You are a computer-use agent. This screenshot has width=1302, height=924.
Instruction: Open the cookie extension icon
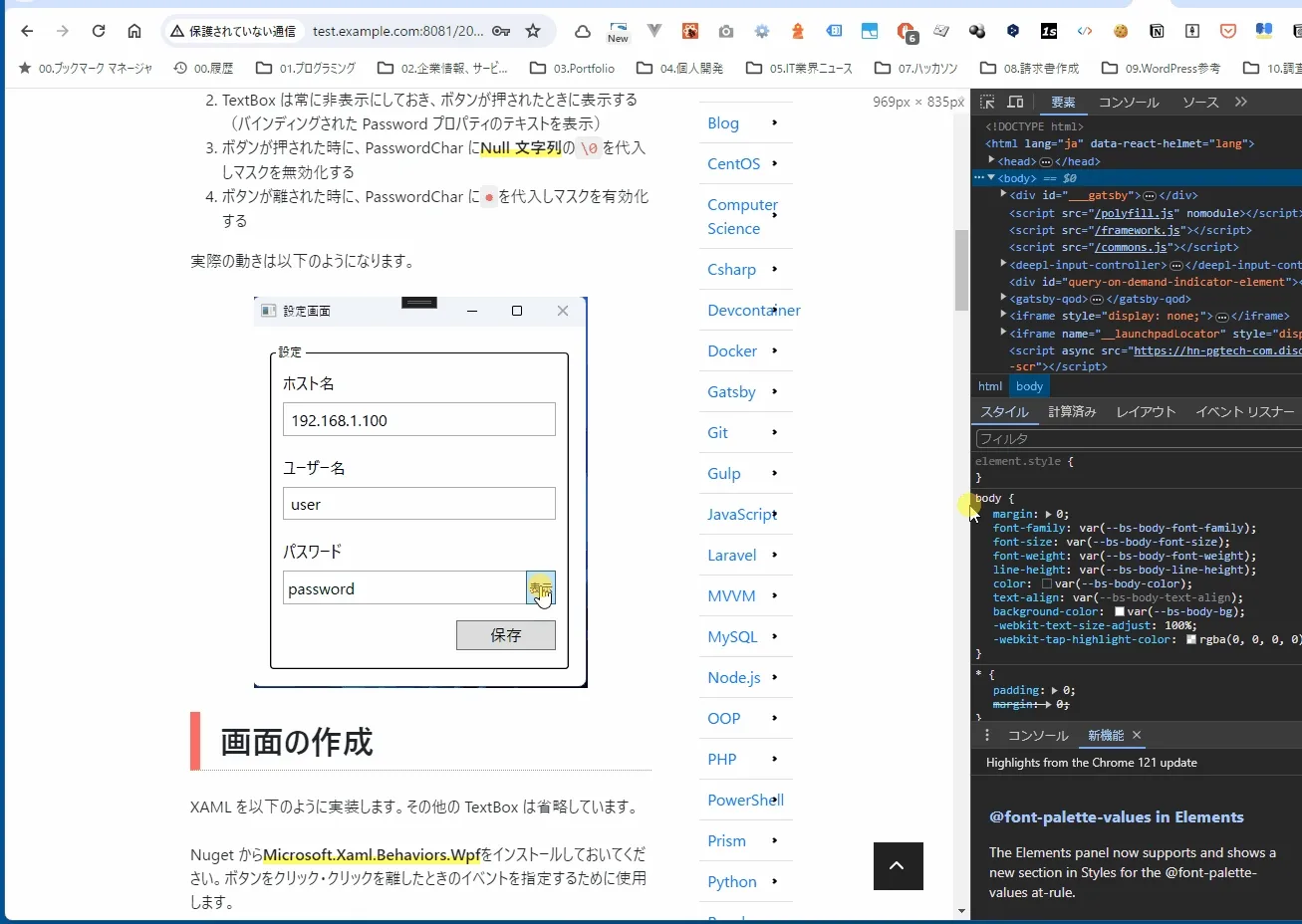(x=1121, y=31)
